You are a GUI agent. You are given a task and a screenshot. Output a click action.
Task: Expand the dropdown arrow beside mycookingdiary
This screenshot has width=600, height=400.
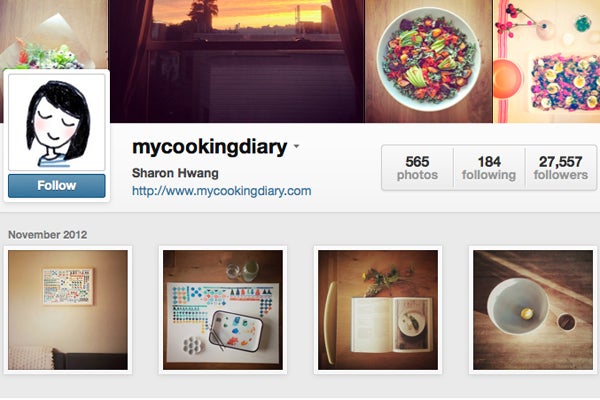(x=297, y=146)
